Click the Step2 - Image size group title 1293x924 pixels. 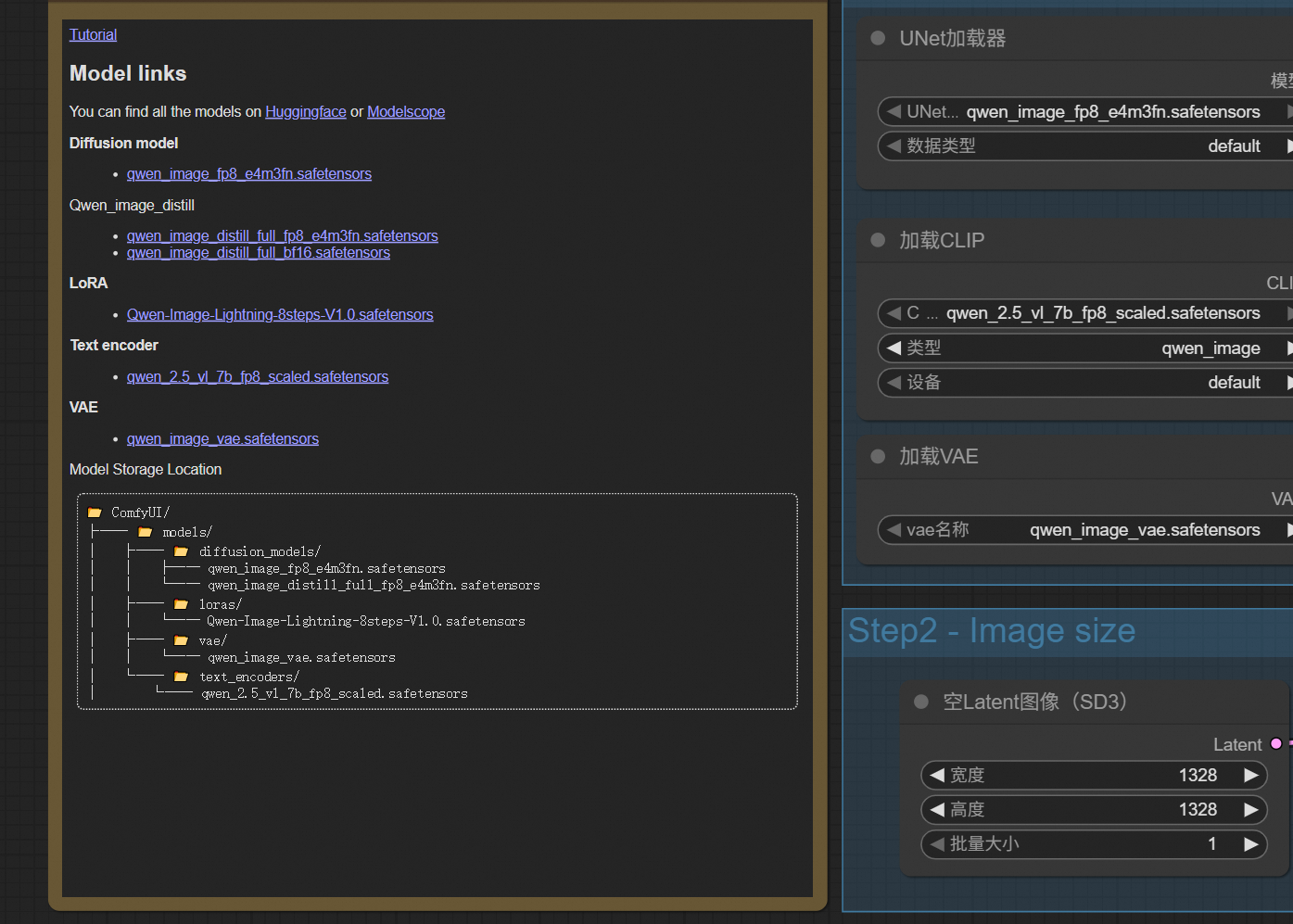tap(991, 630)
